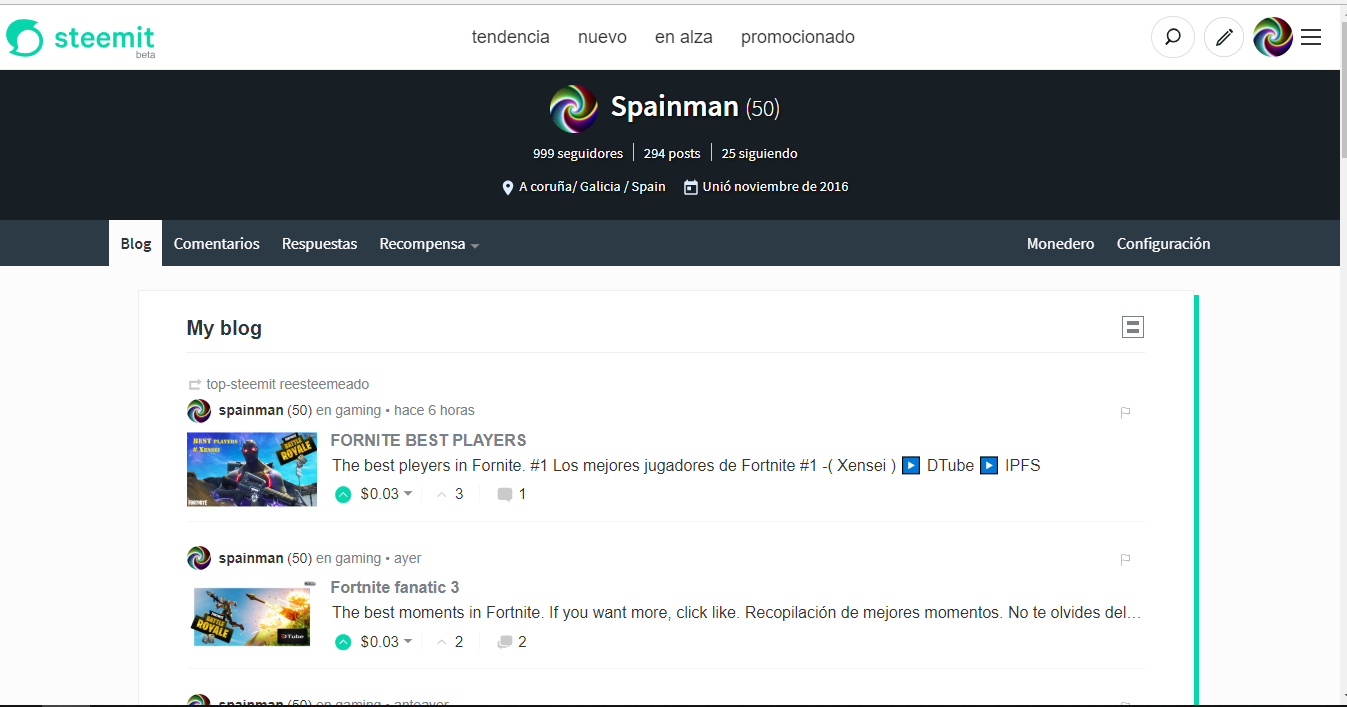This screenshot has width=1347, height=707.
Task: Click the list layout icon beside My blog
Action: [1132, 326]
